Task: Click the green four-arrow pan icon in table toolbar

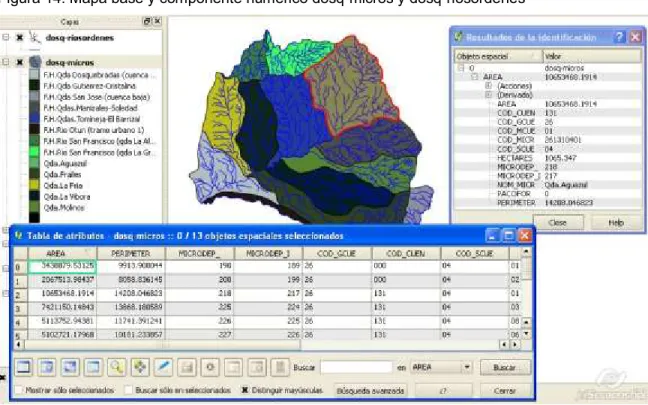Action: tap(140, 367)
